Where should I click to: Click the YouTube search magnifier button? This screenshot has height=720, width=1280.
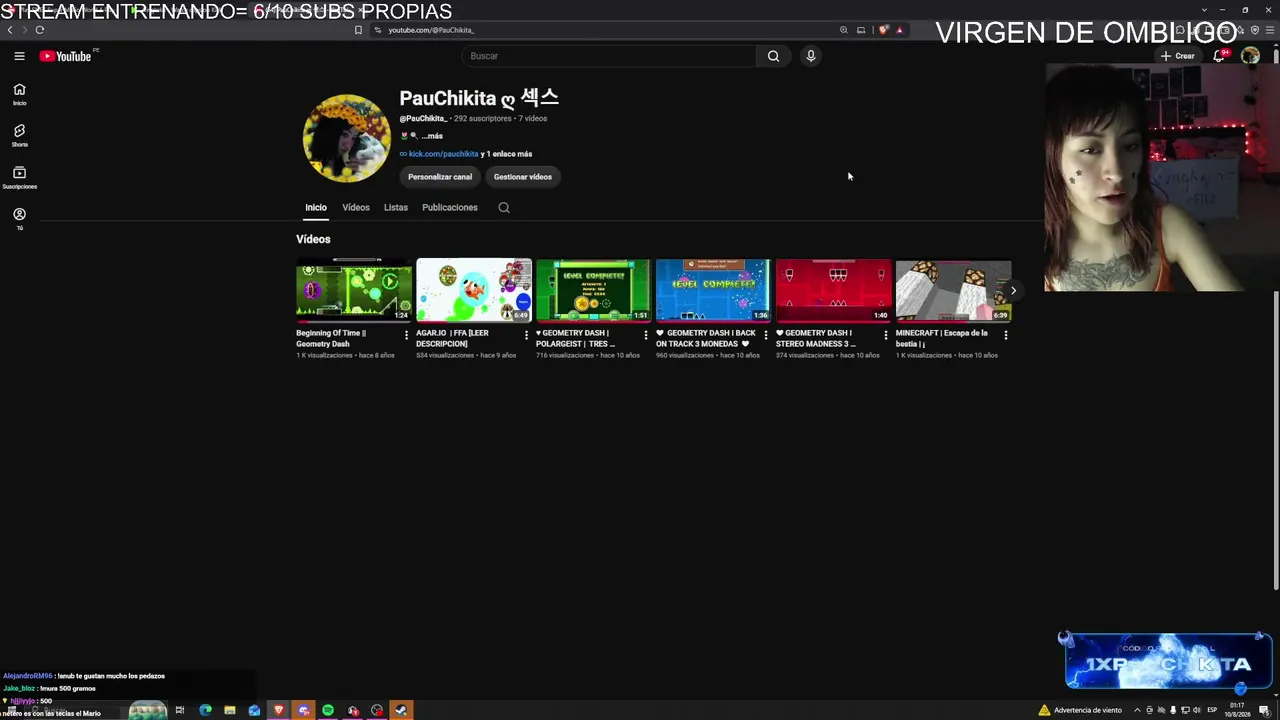[x=773, y=56]
